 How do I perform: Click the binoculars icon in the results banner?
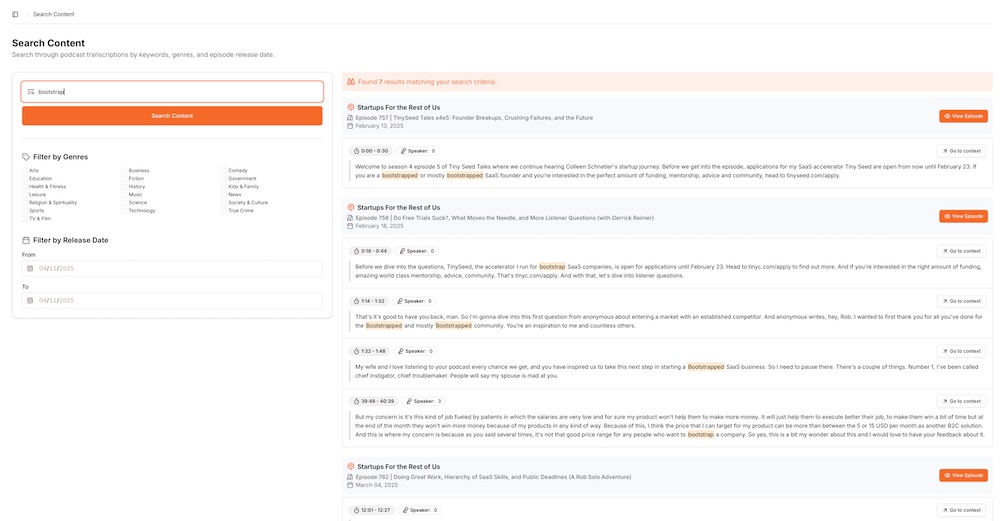pyautogui.click(x=351, y=82)
